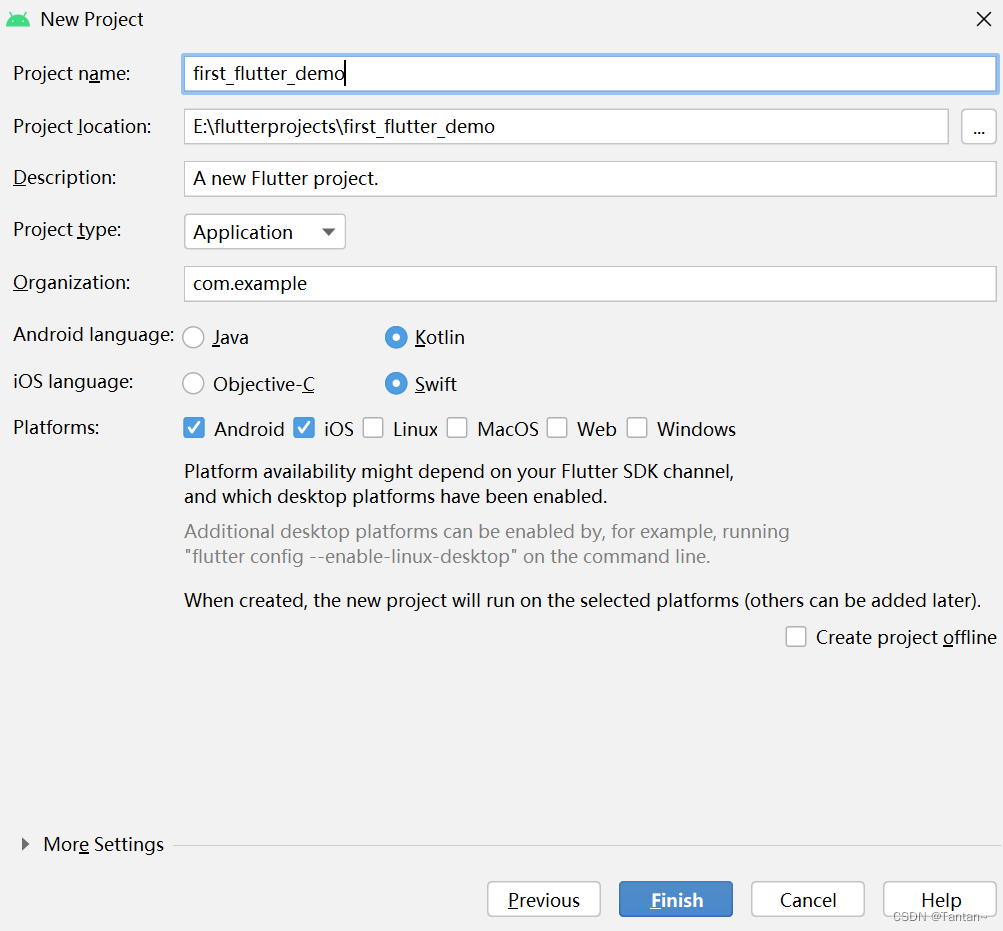Click the Cancel button

click(808, 899)
